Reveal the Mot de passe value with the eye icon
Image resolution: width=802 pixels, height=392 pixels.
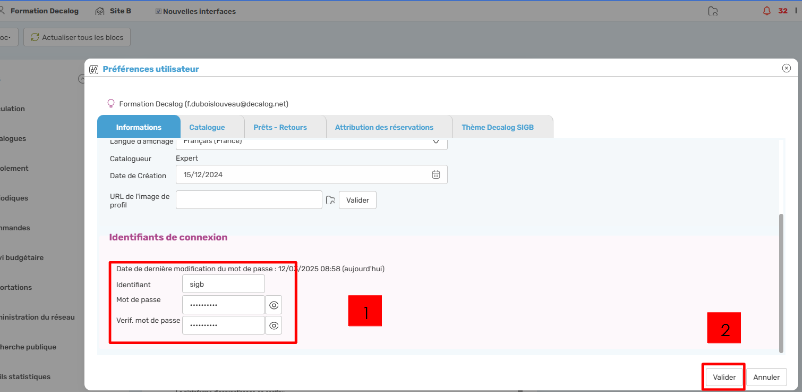(x=274, y=305)
